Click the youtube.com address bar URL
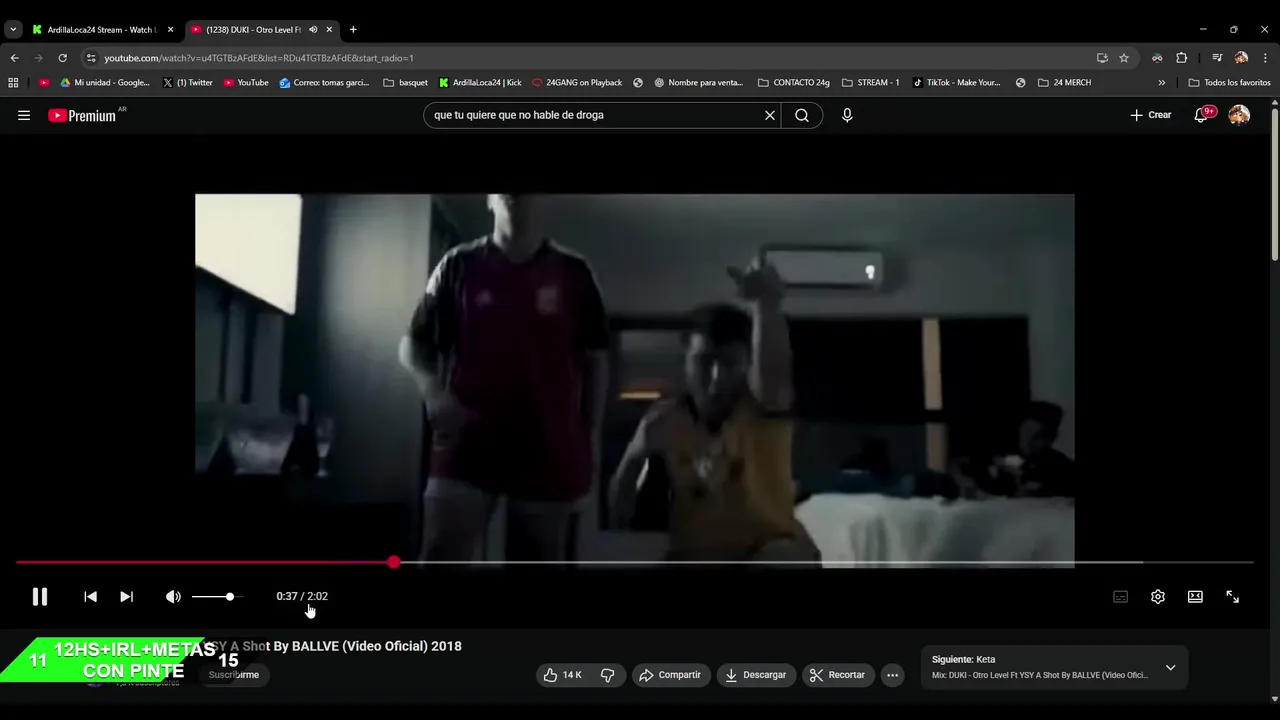 259,58
